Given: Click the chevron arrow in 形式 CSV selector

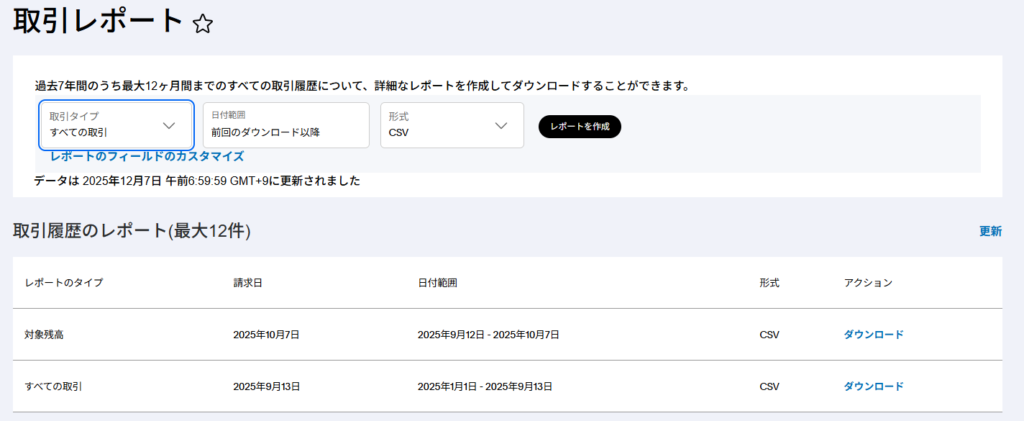Looking at the screenshot, I should pyautogui.click(x=502, y=125).
